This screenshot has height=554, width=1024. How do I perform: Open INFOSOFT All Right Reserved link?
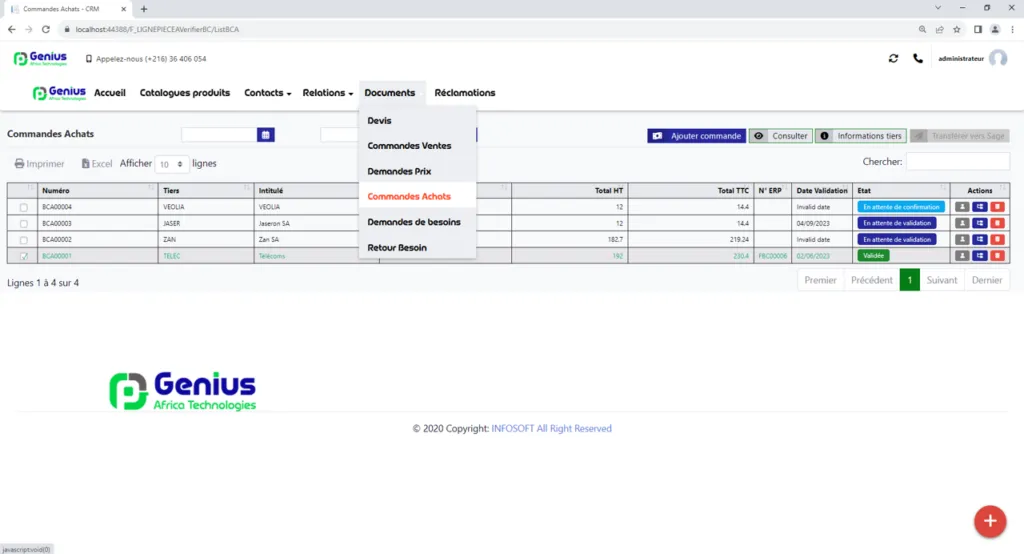point(551,429)
